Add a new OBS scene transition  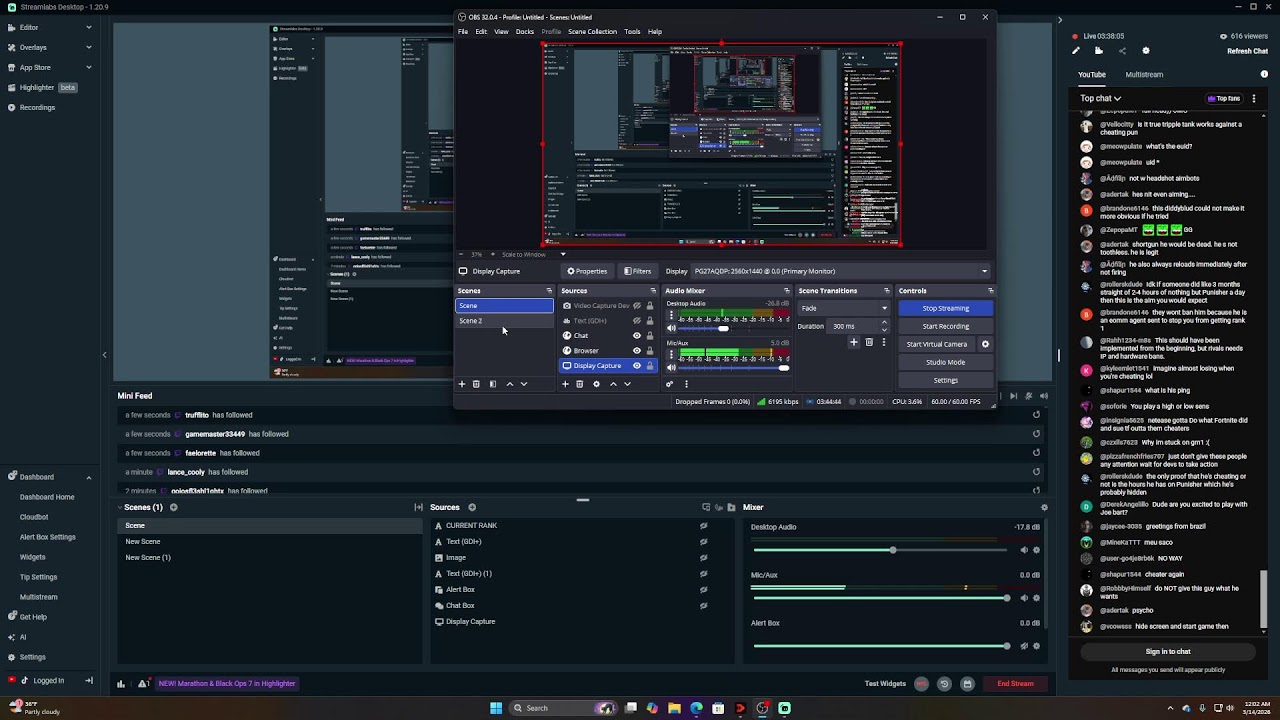coord(853,343)
